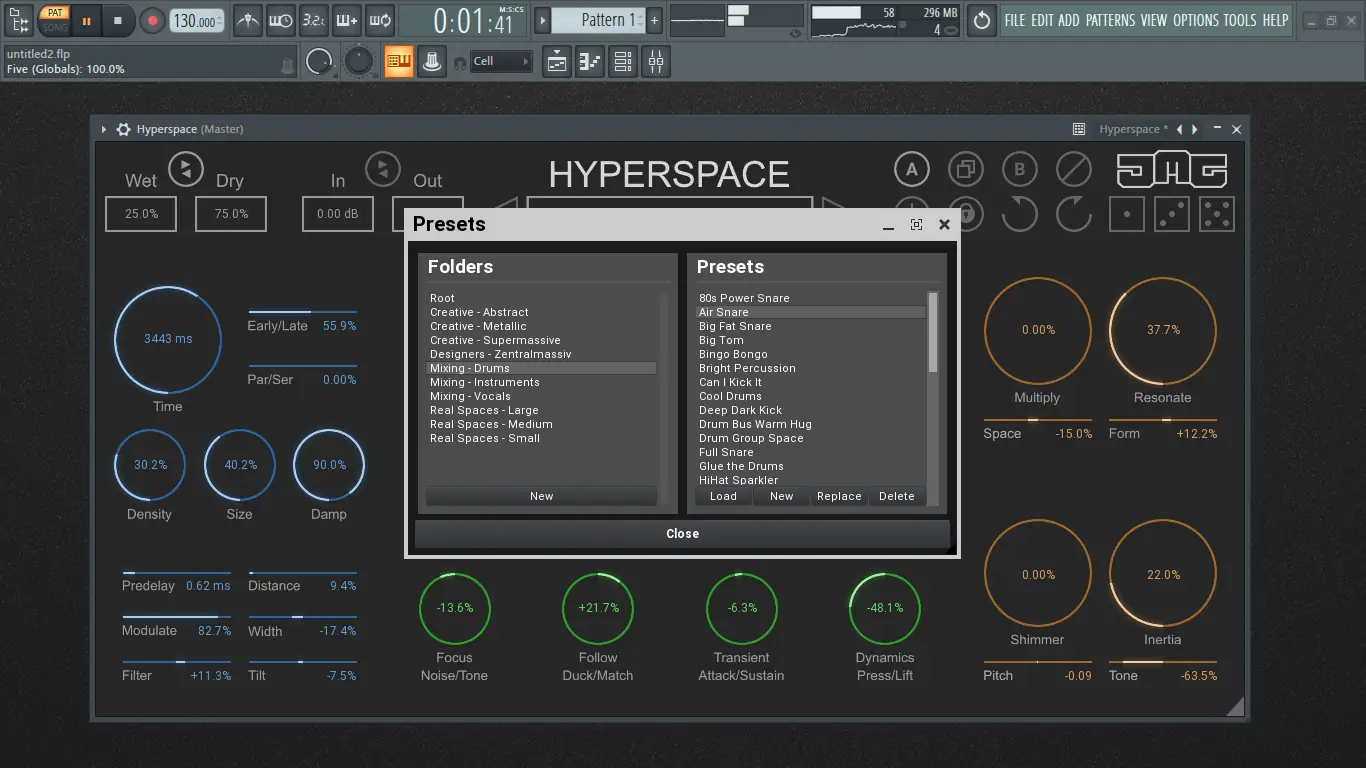Switch to the B preset slot
1366x768 pixels.
(1019, 170)
